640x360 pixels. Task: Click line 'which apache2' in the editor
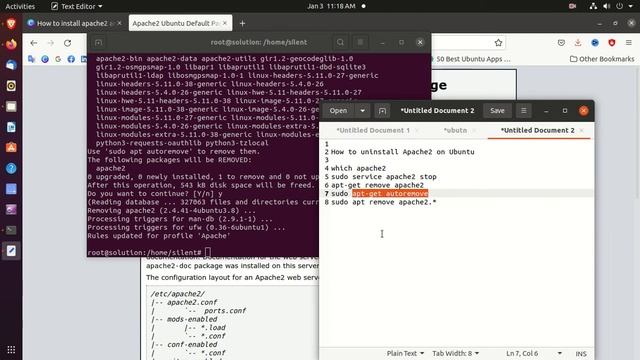pos(358,168)
